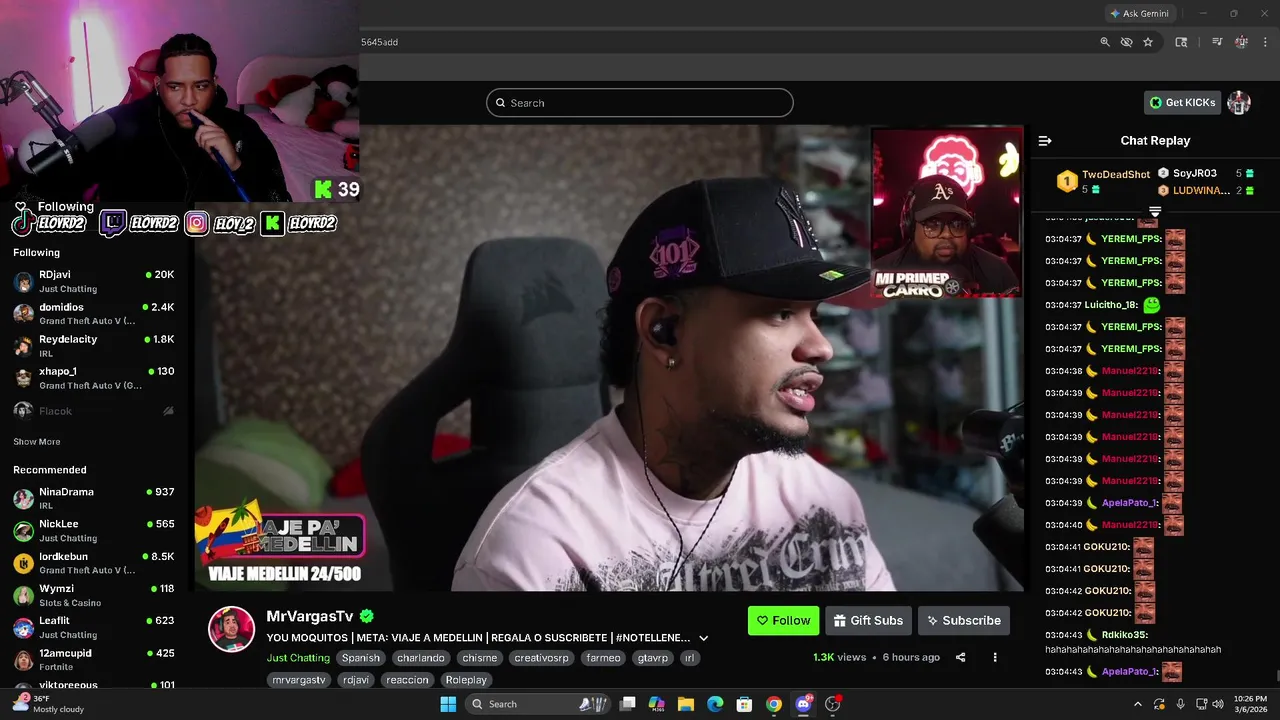
Task: Open Microsoft Edge from taskbar
Action: tap(715, 704)
